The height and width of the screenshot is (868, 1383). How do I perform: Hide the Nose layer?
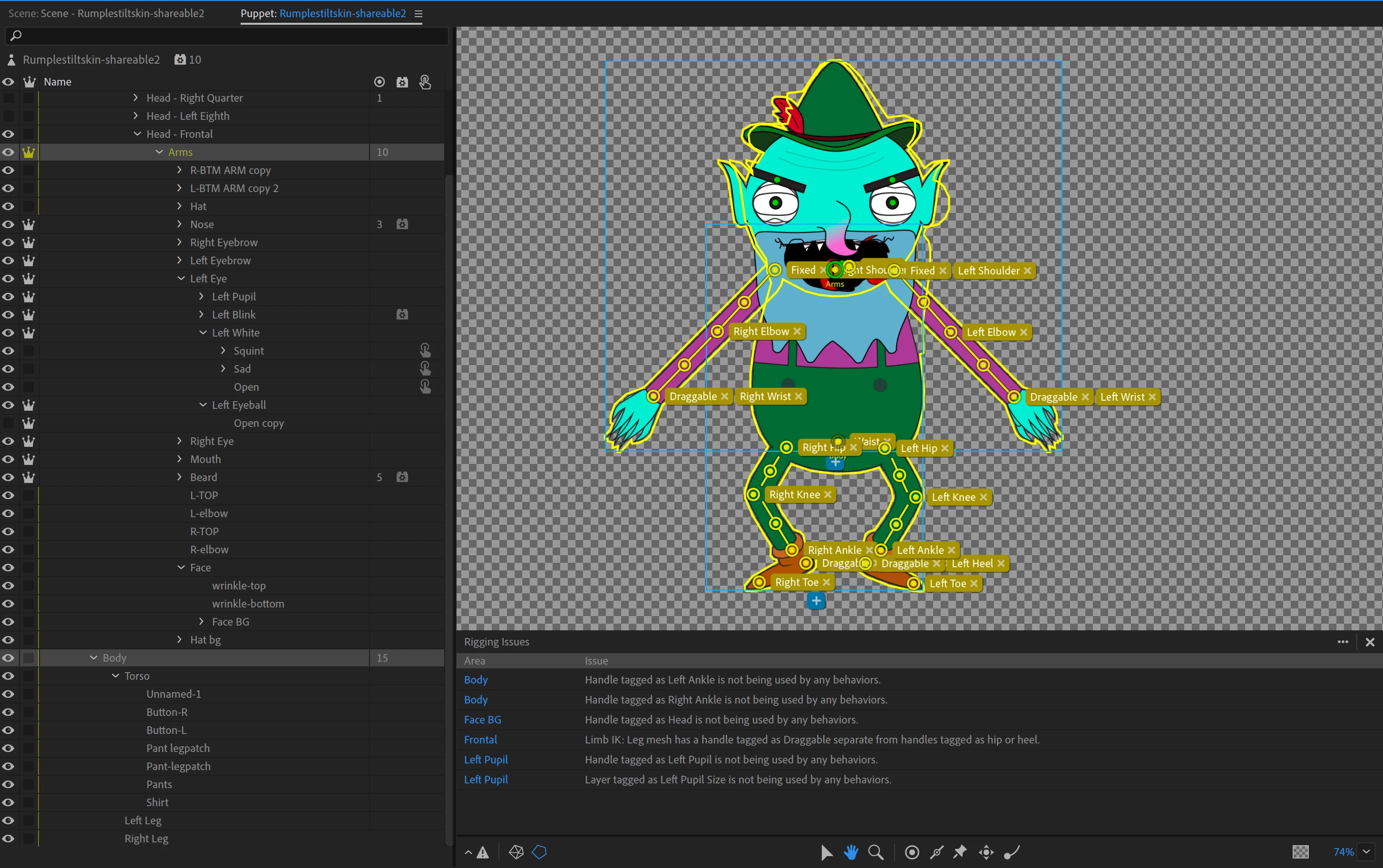click(x=8, y=224)
